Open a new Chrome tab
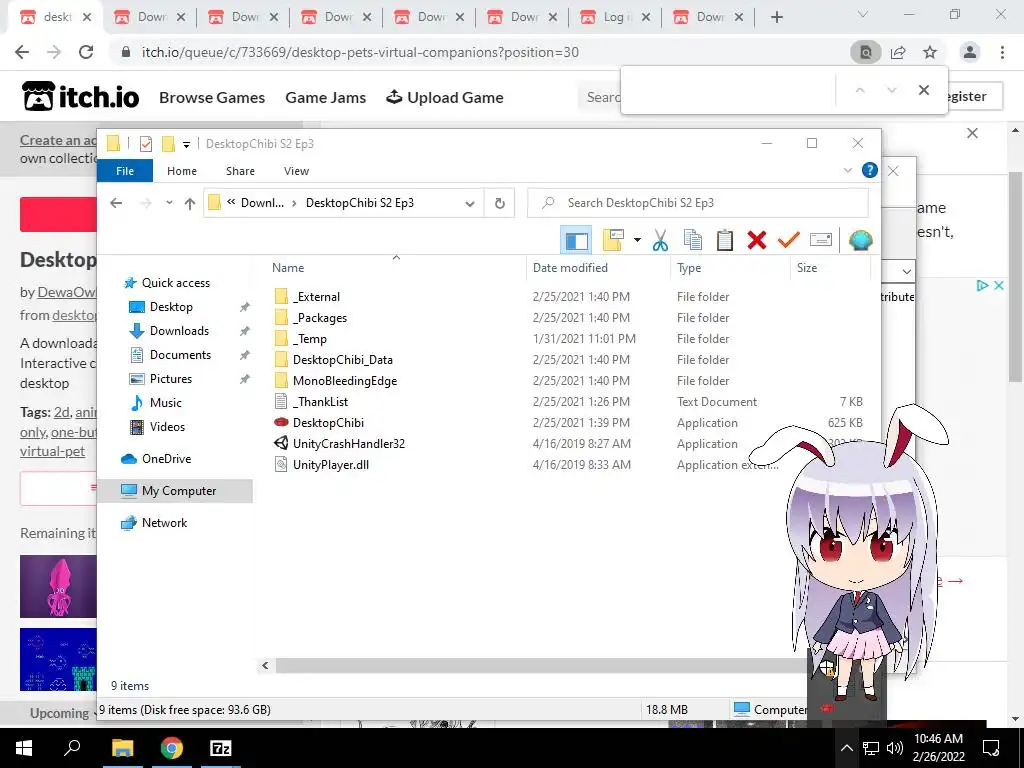This screenshot has width=1024, height=768. pos(776,17)
